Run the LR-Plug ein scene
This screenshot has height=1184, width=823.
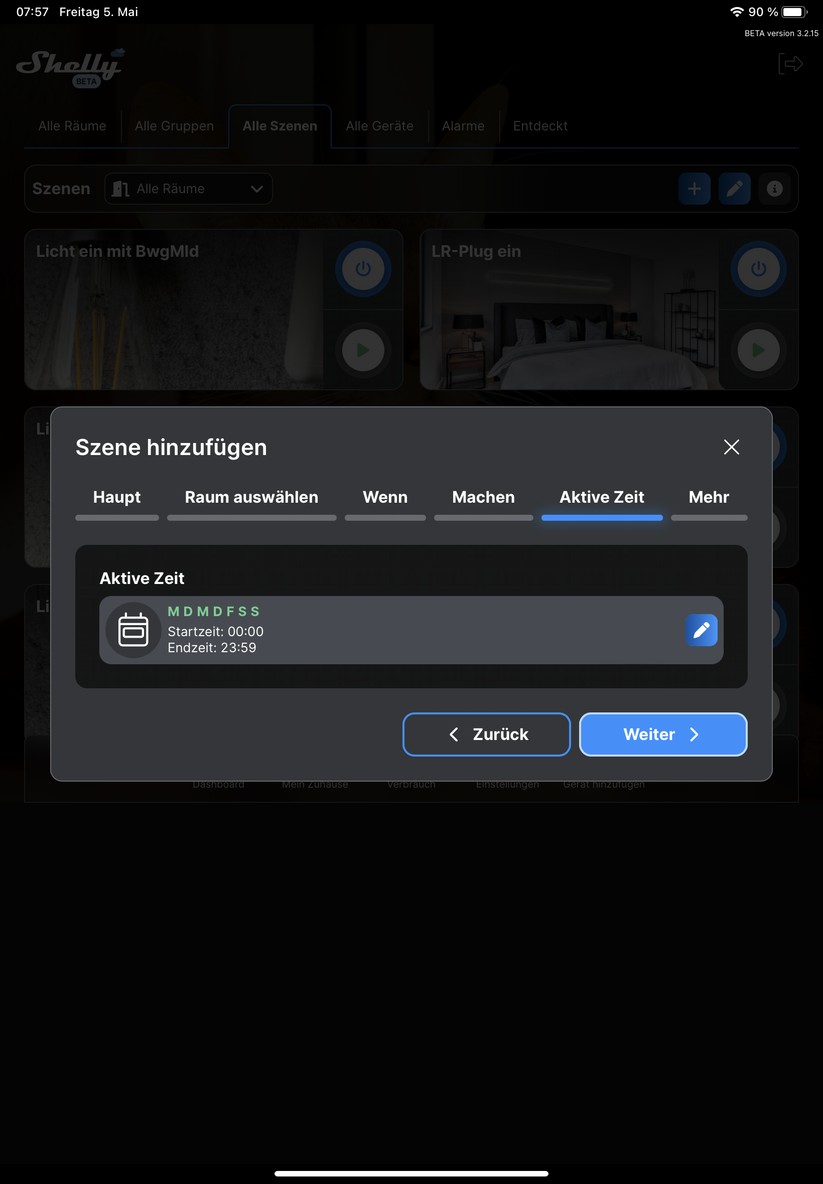pyautogui.click(x=758, y=351)
